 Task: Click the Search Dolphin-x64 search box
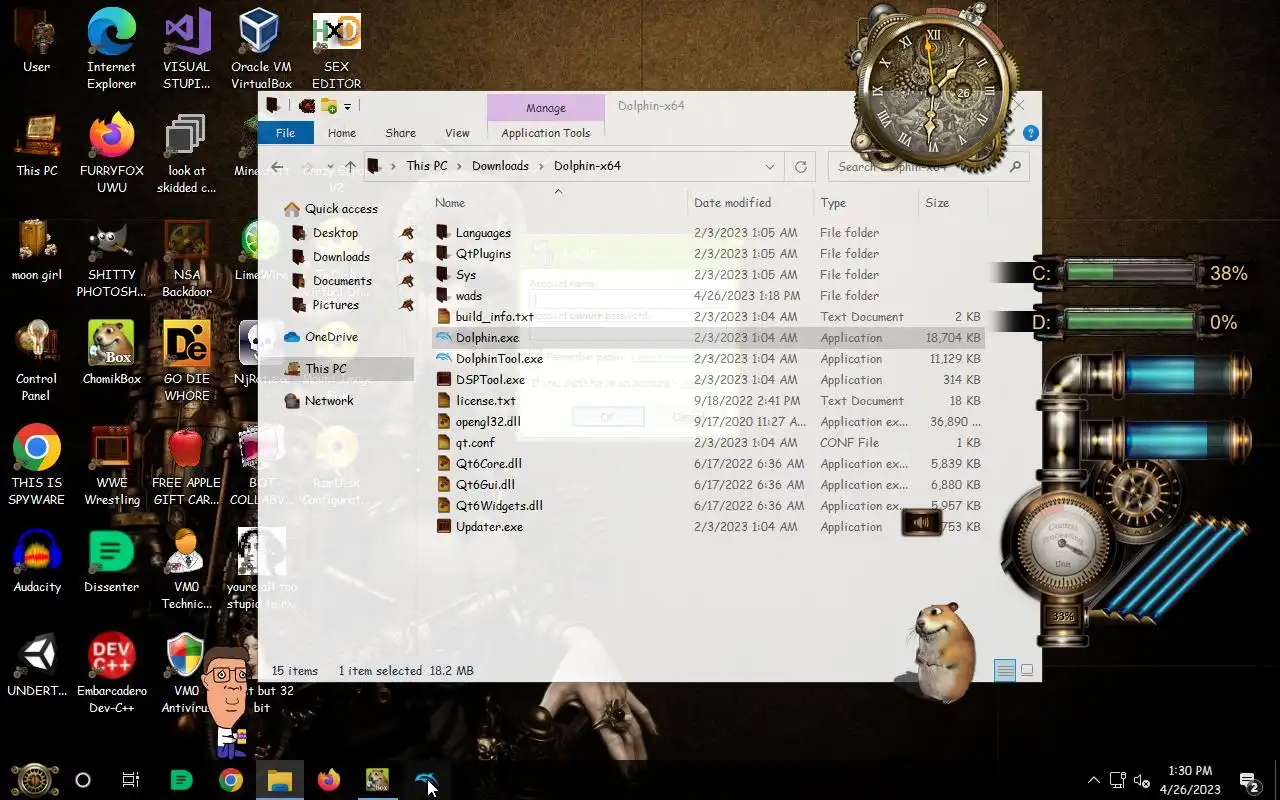click(x=928, y=166)
